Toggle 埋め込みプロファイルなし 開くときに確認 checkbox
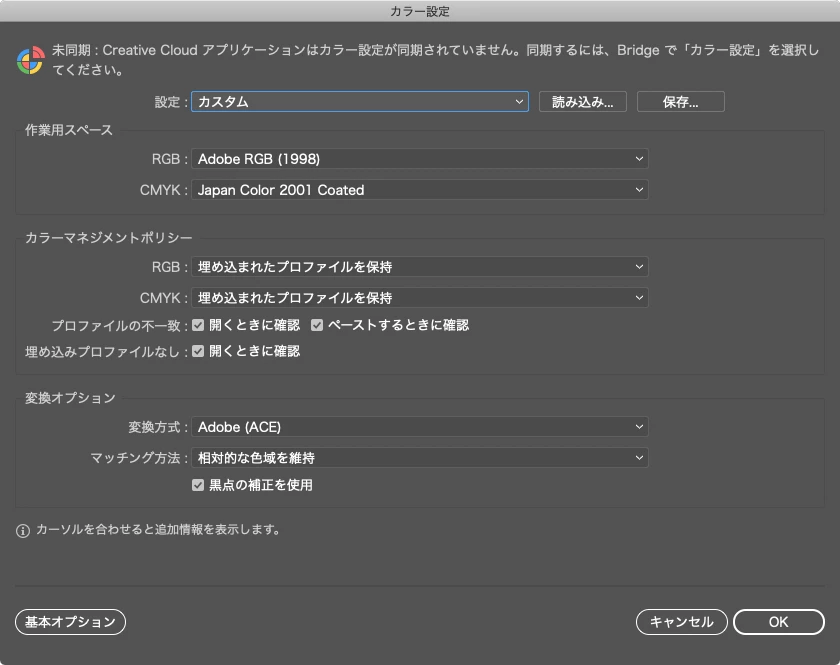Screen dimensions: 840x665 click(x=198, y=351)
